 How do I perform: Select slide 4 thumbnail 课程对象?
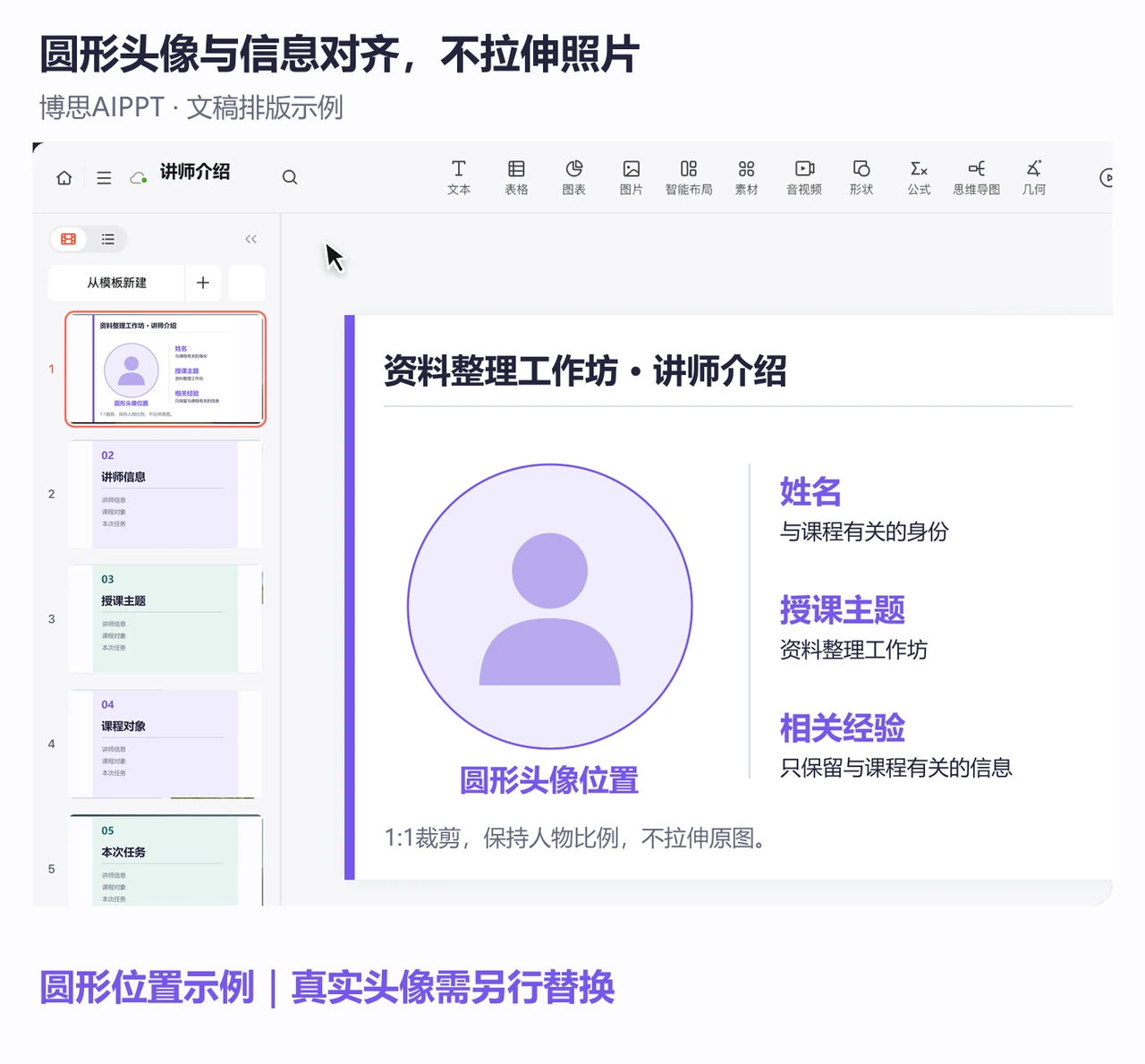point(165,744)
